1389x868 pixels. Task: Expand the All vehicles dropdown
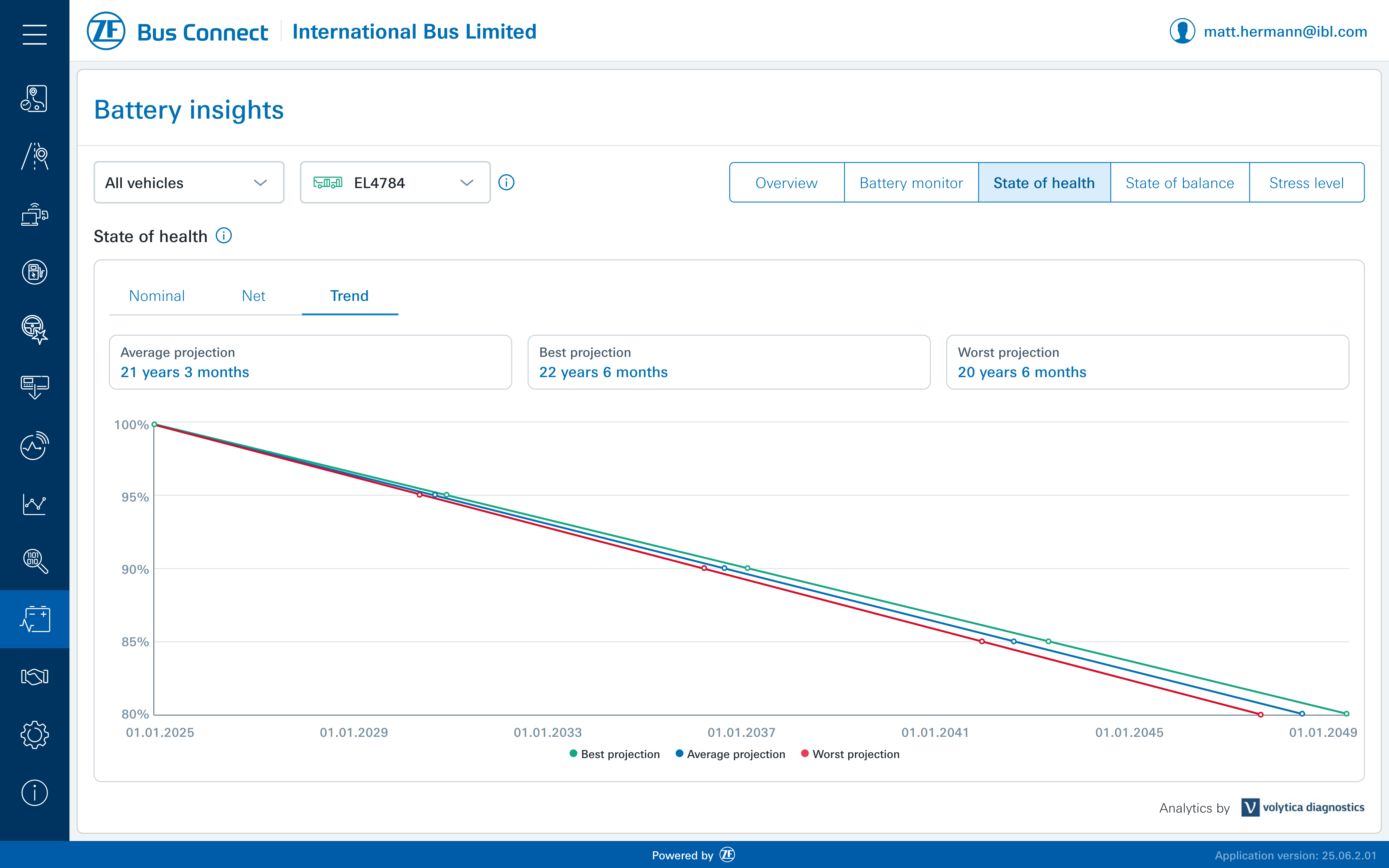[x=189, y=183]
